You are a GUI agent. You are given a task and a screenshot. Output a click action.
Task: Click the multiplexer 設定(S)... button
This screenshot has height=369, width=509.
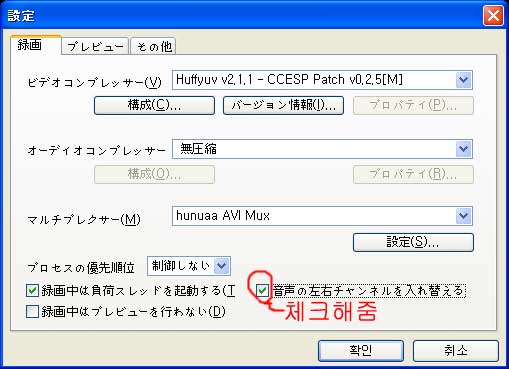413,242
